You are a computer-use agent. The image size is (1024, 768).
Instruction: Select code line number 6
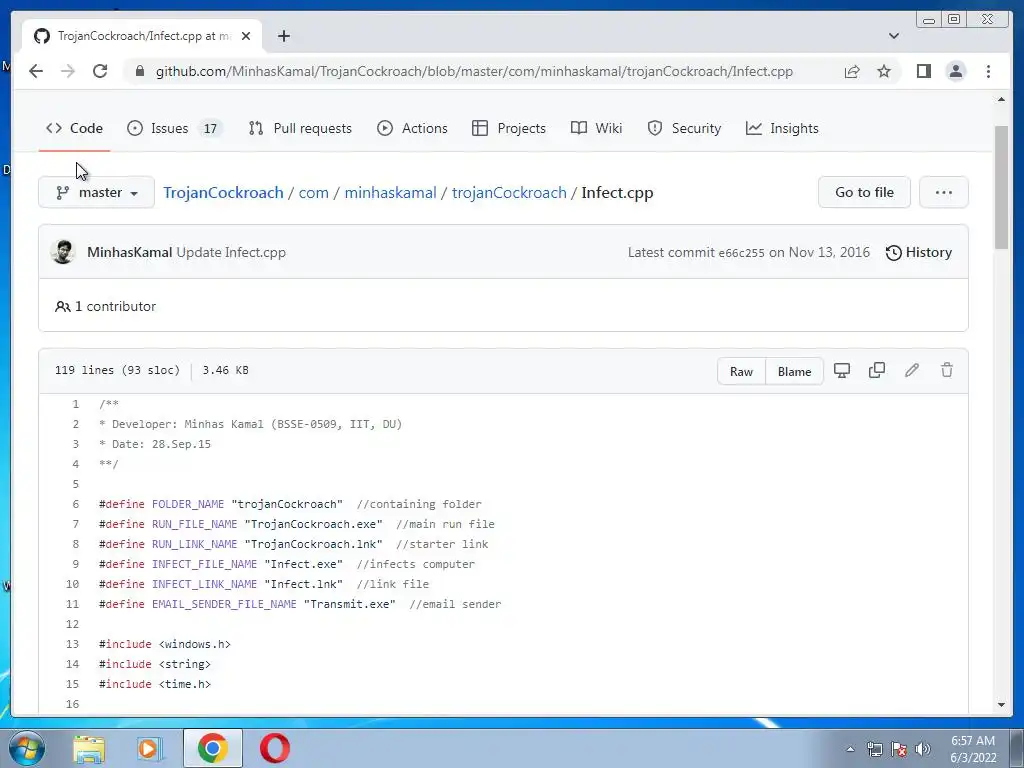76,504
